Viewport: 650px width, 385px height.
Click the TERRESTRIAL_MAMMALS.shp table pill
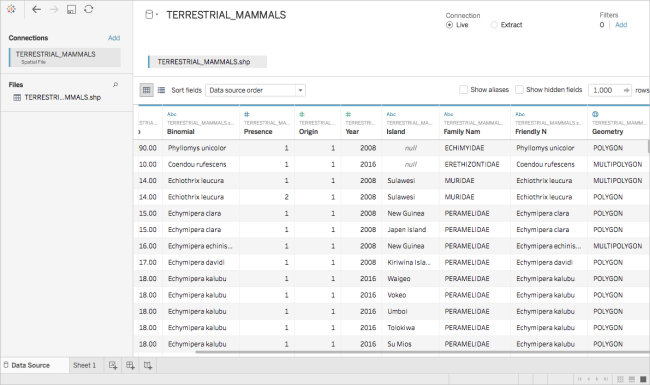(x=207, y=62)
